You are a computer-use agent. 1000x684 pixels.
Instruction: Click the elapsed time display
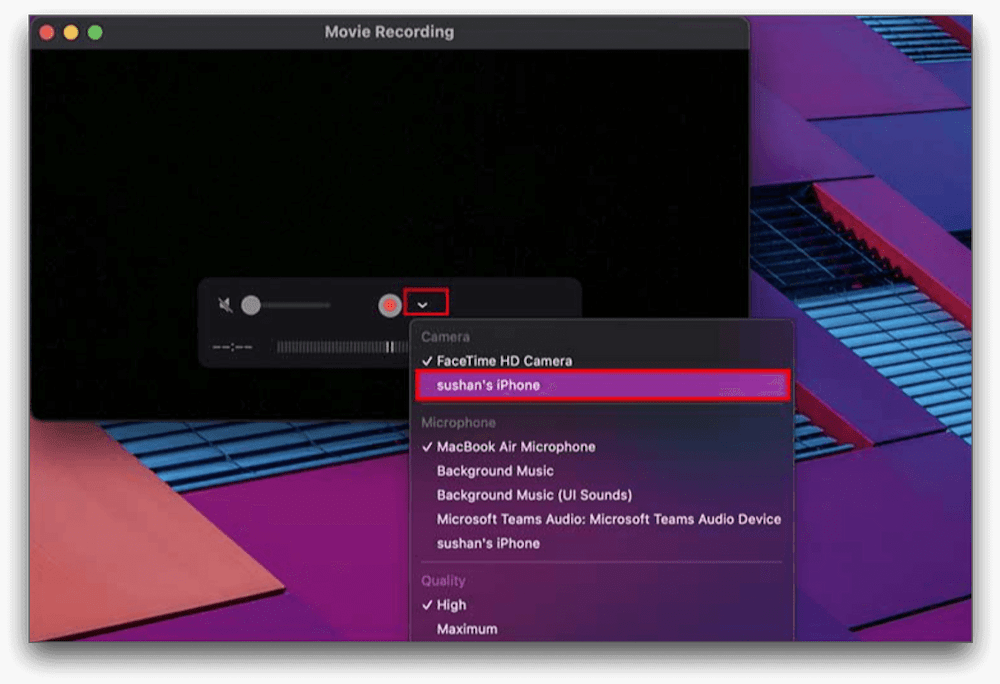coord(232,347)
